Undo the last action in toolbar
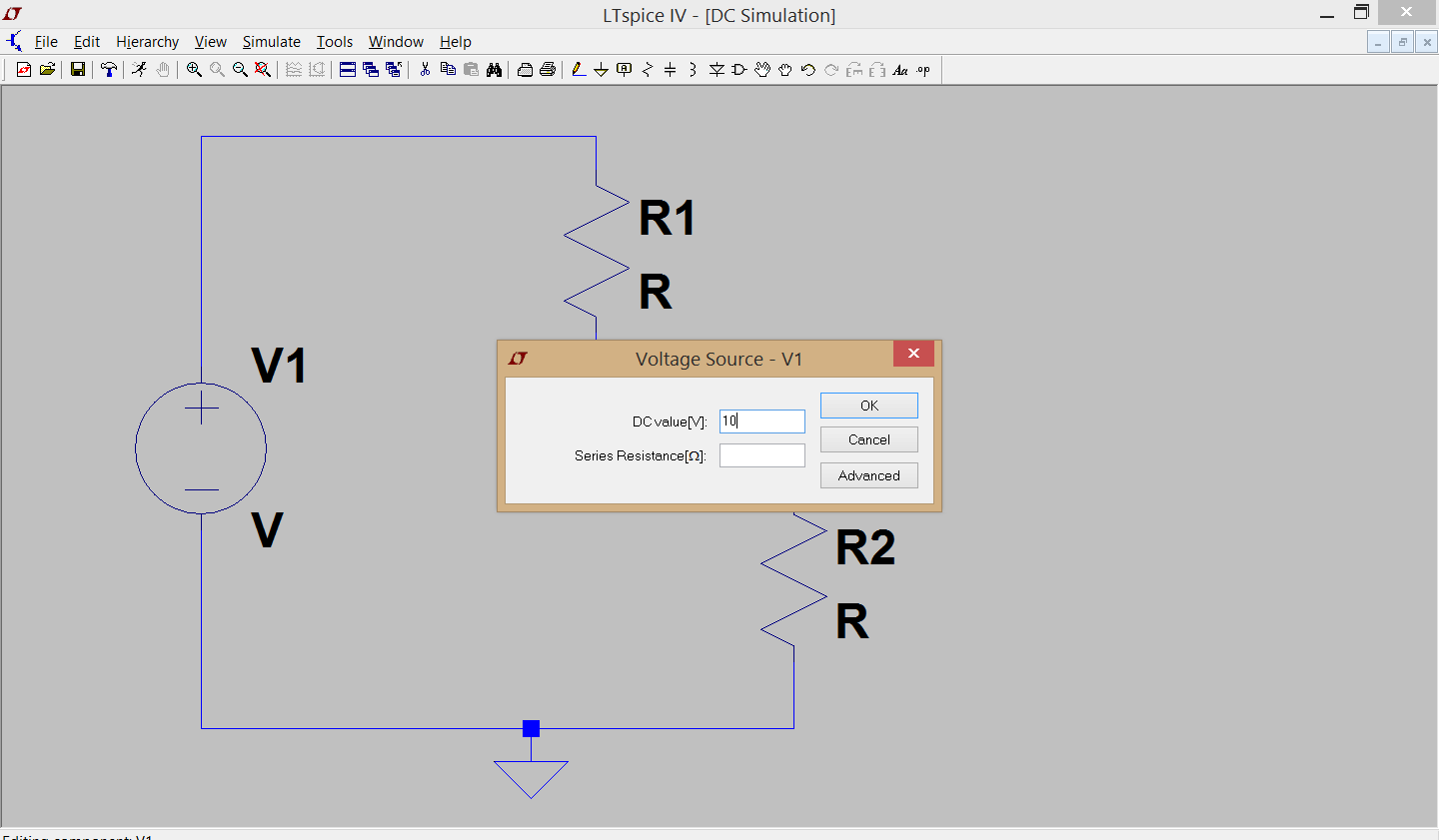Screen dimensions: 1439x840 (808, 70)
